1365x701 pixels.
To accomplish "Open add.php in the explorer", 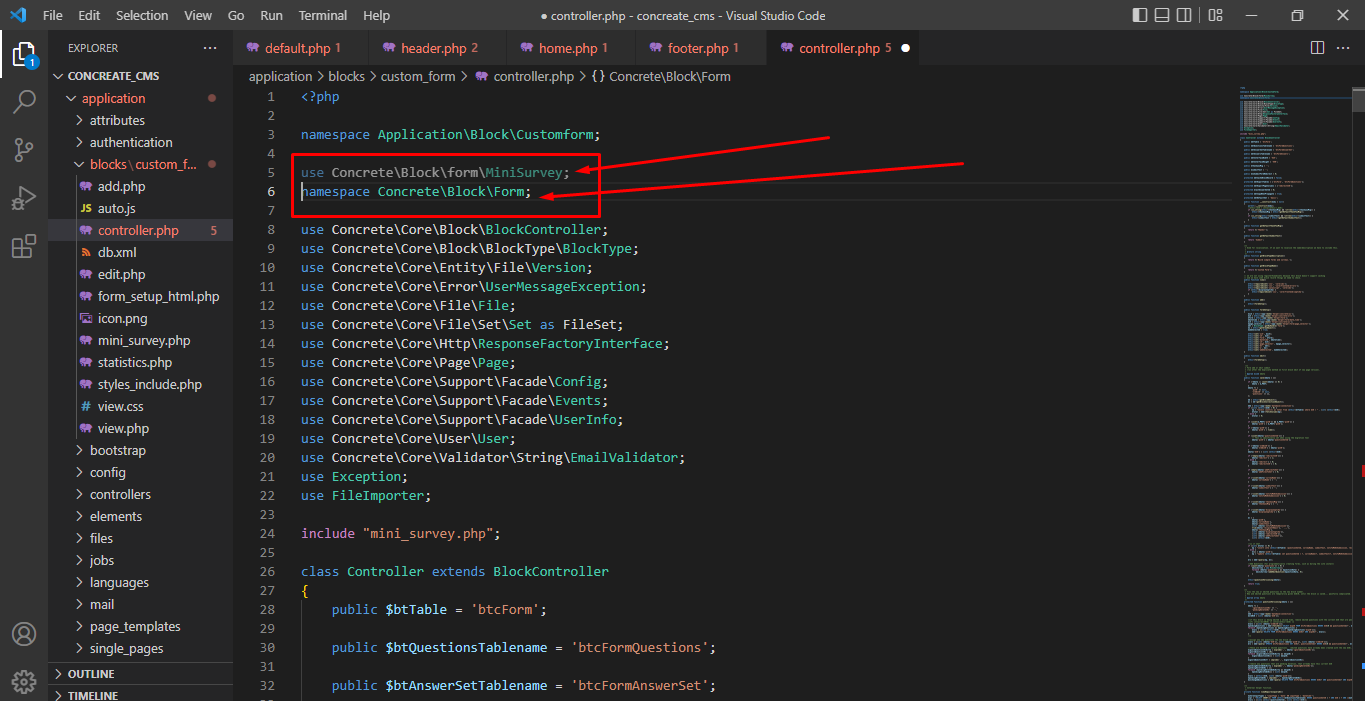I will pyautogui.click(x=141, y=186).
